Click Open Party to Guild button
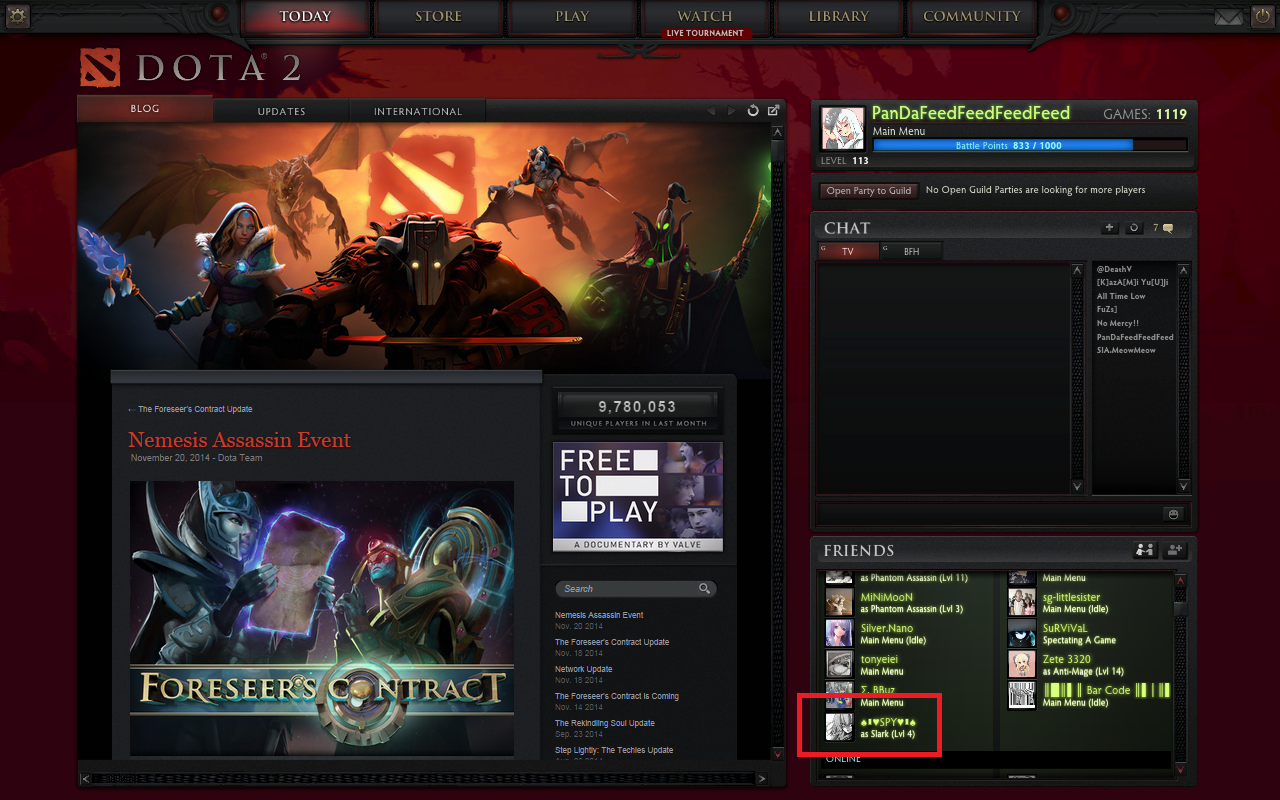This screenshot has width=1280, height=800. pyautogui.click(x=869, y=190)
